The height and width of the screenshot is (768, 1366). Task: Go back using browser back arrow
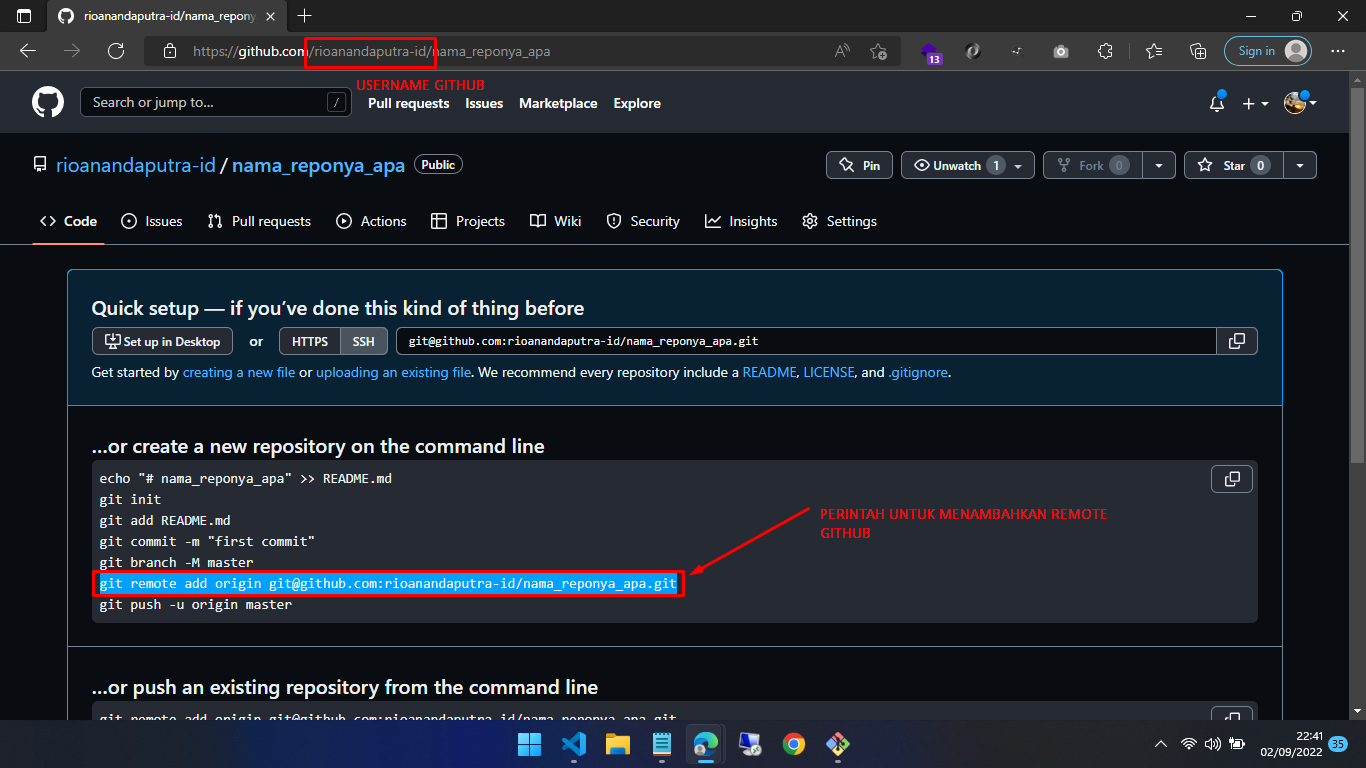click(x=28, y=51)
